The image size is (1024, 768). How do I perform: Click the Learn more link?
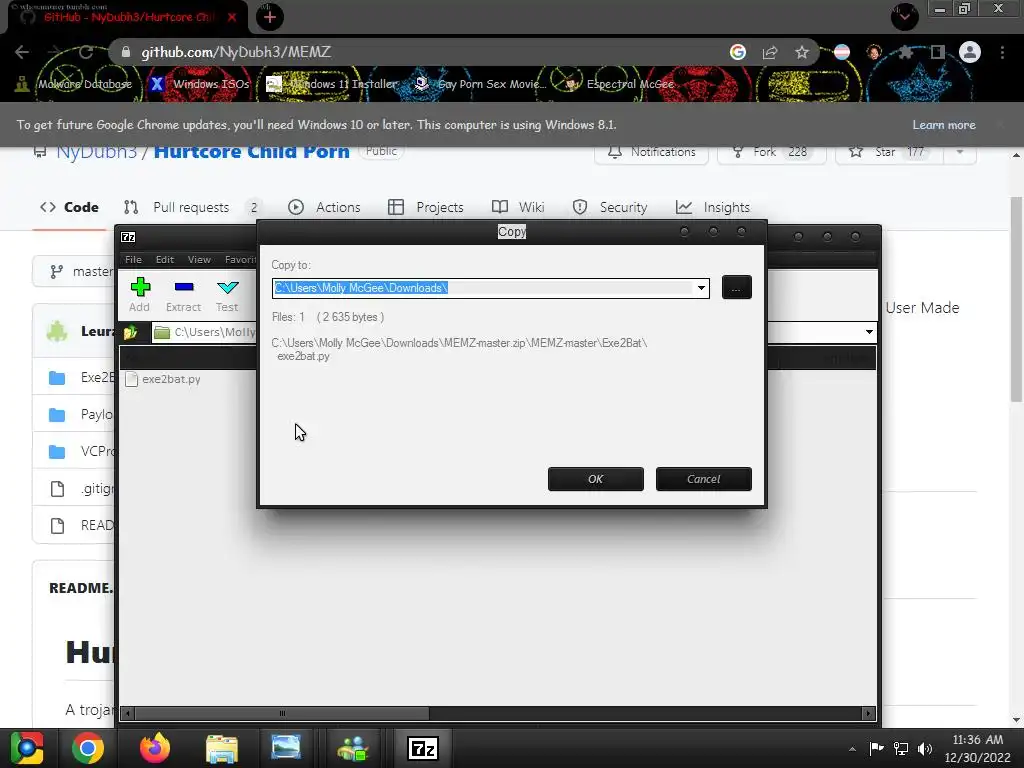pyautogui.click(x=944, y=125)
